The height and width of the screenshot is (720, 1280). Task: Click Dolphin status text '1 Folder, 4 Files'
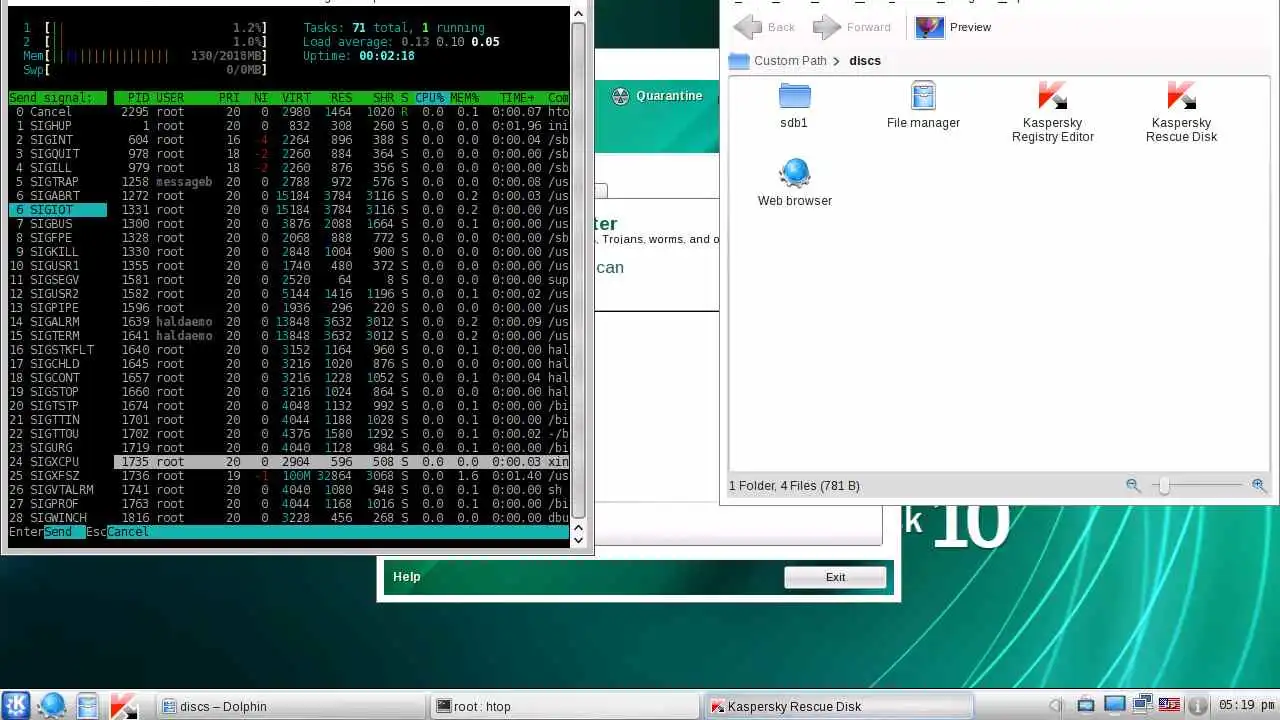794,486
